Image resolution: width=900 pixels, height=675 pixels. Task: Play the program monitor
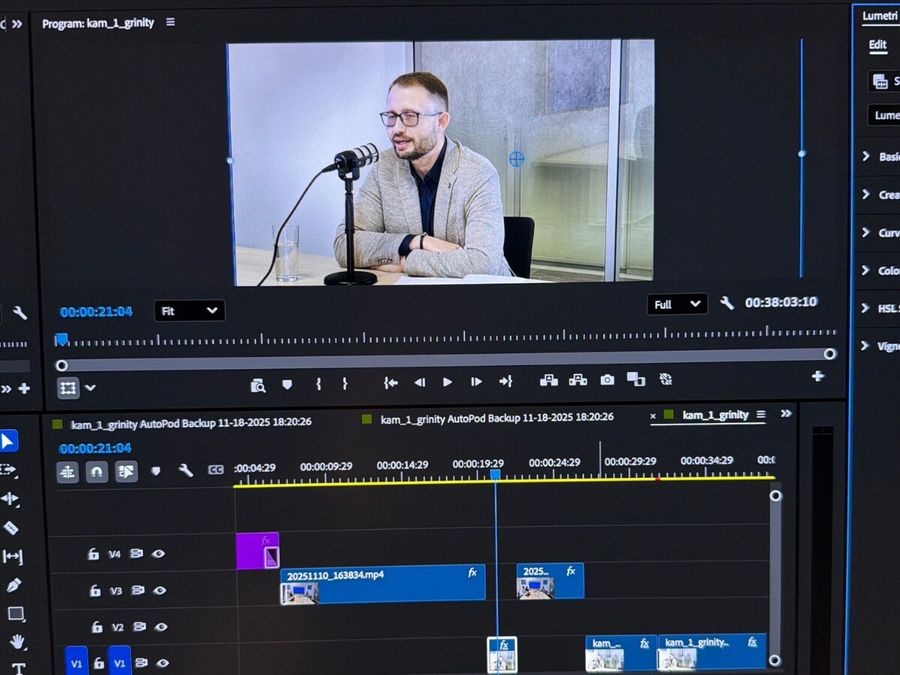448,382
